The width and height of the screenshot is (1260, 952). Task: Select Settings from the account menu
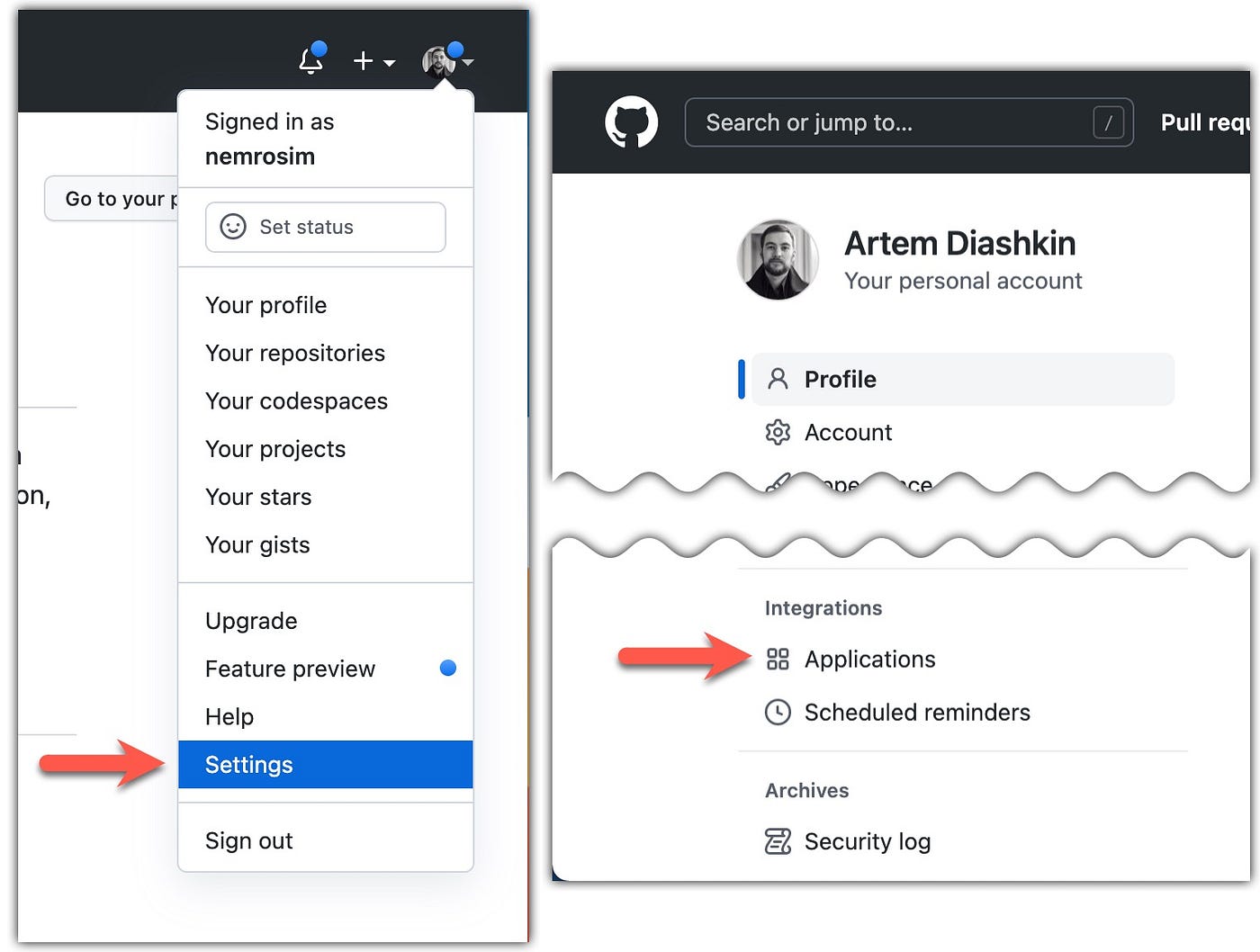(249, 764)
